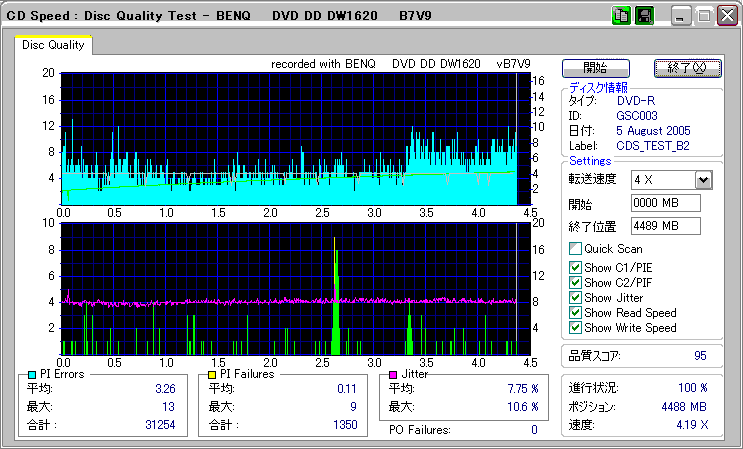Click the progress value 100 %
The height and width of the screenshot is (449, 743).
(693, 388)
